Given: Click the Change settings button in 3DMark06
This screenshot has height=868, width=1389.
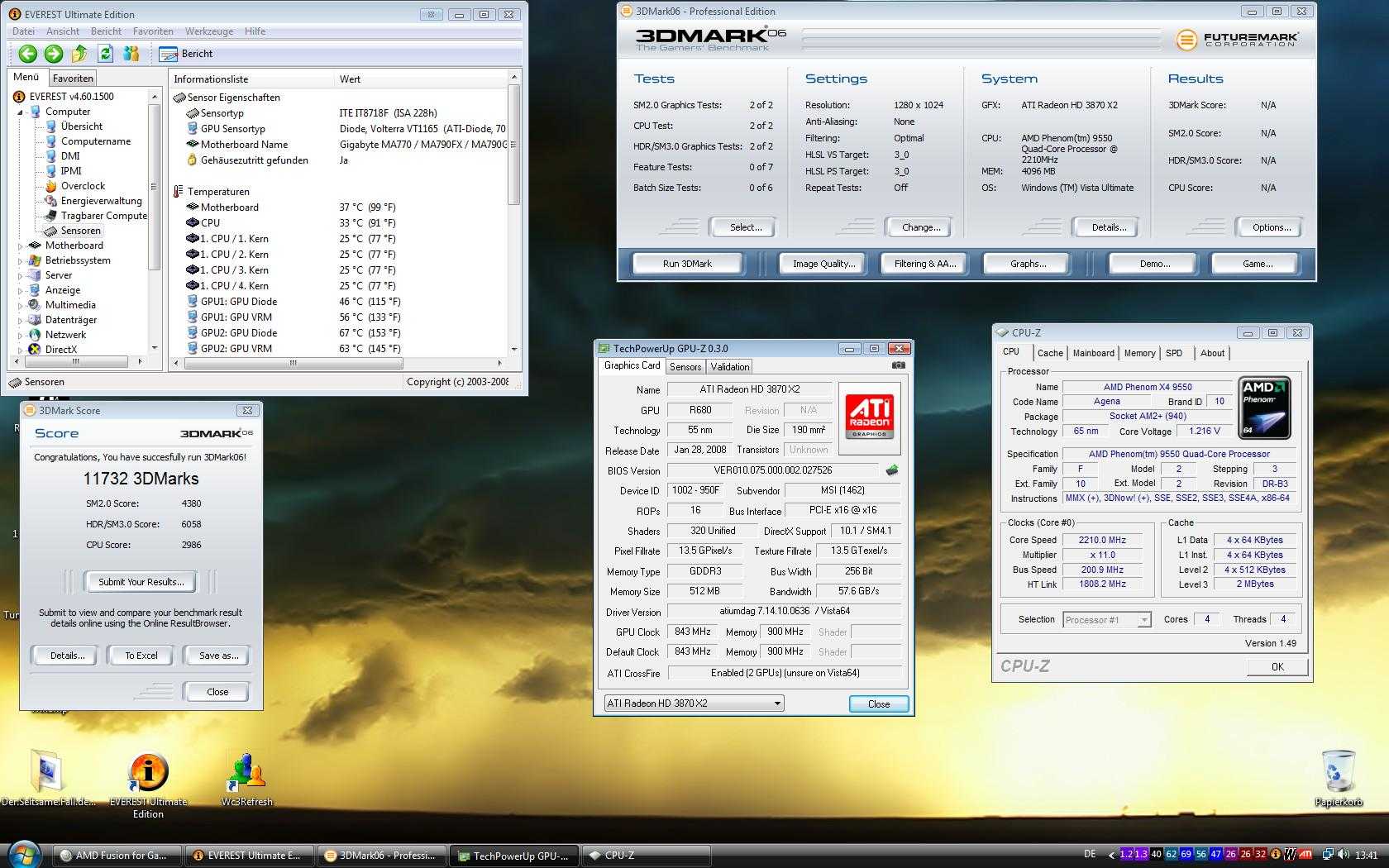Looking at the screenshot, I should (x=920, y=227).
